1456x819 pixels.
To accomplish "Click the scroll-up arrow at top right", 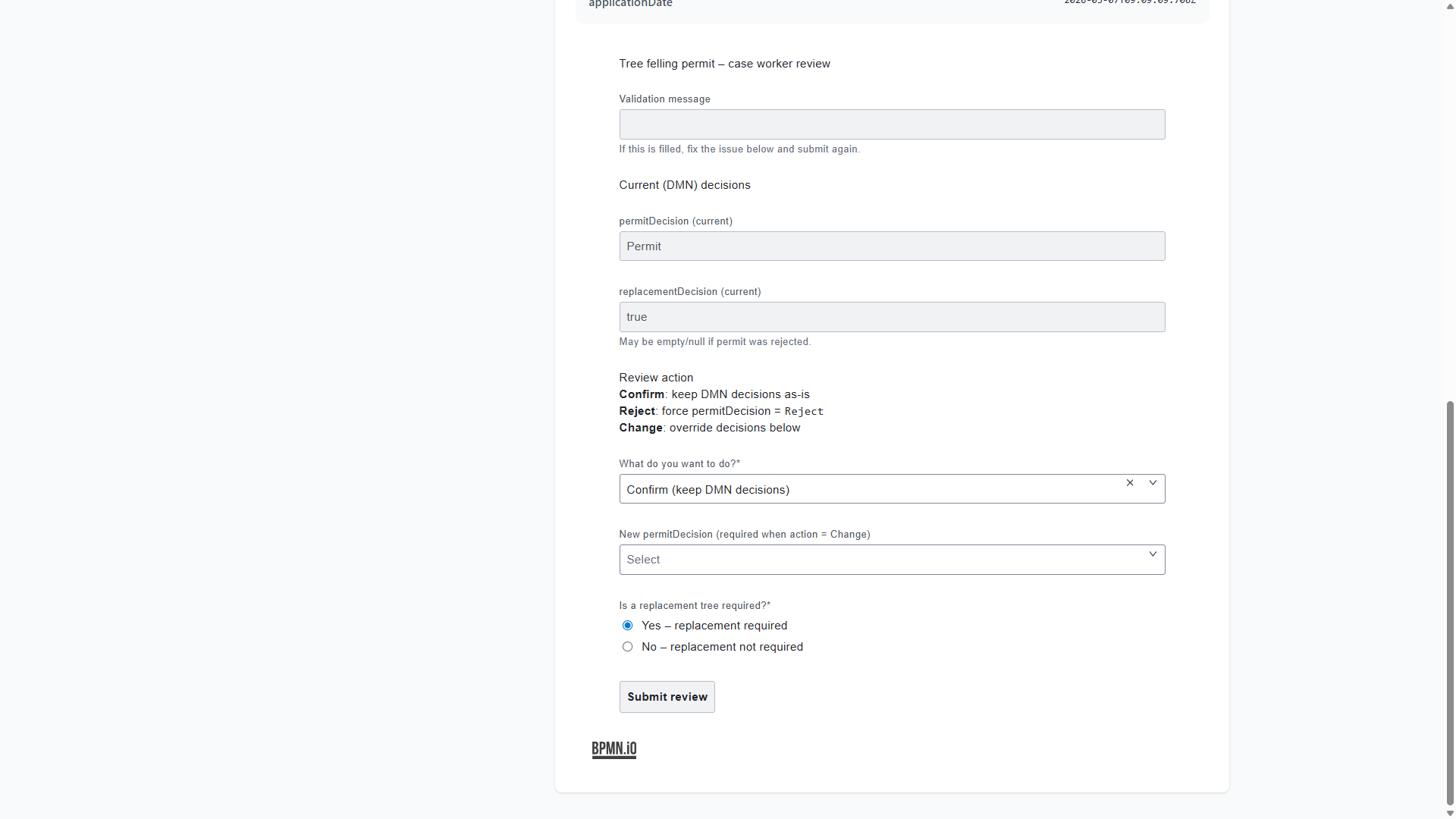I will 1449,7.
